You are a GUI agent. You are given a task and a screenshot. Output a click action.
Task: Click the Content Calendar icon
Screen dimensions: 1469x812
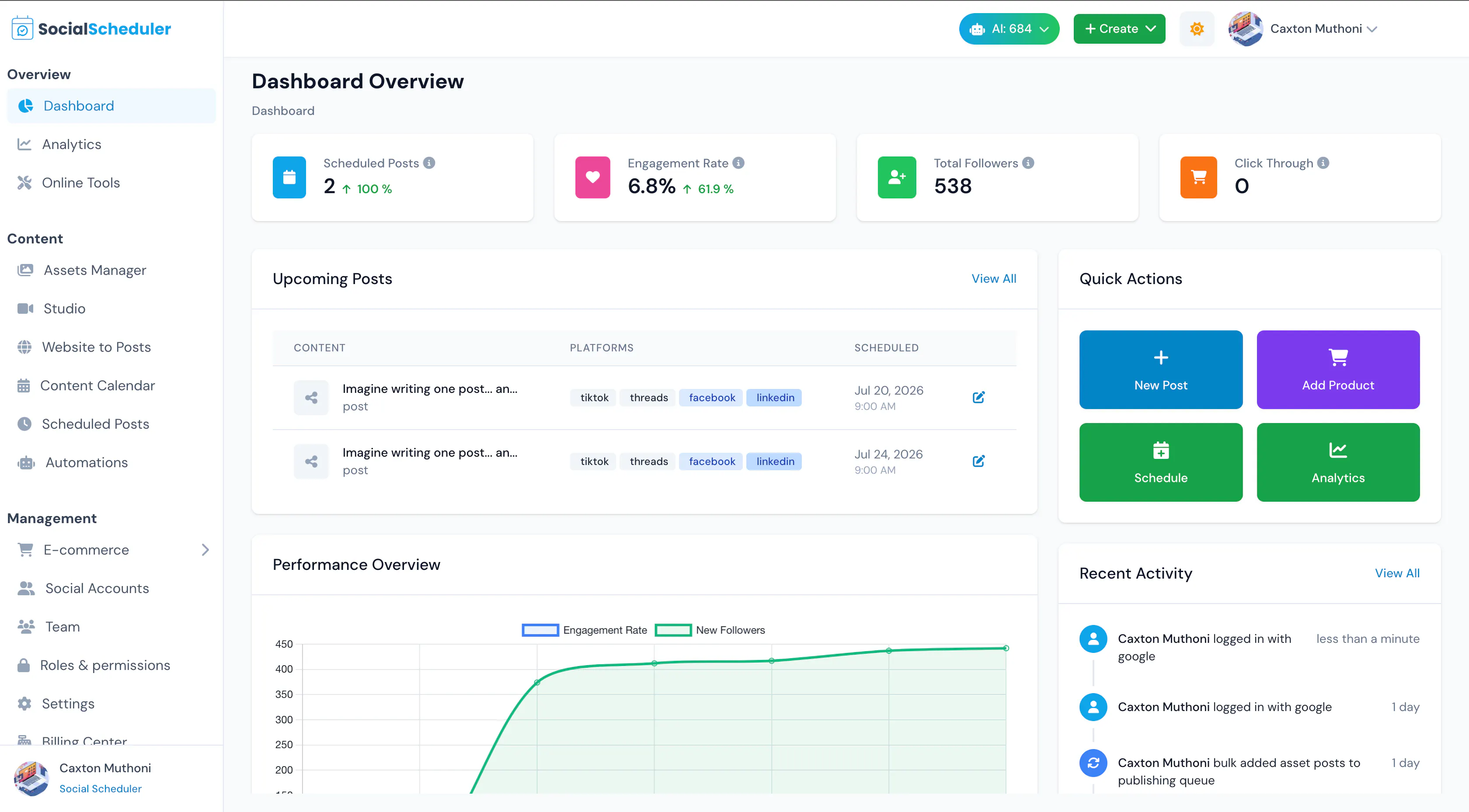click(x=23, y=385)
